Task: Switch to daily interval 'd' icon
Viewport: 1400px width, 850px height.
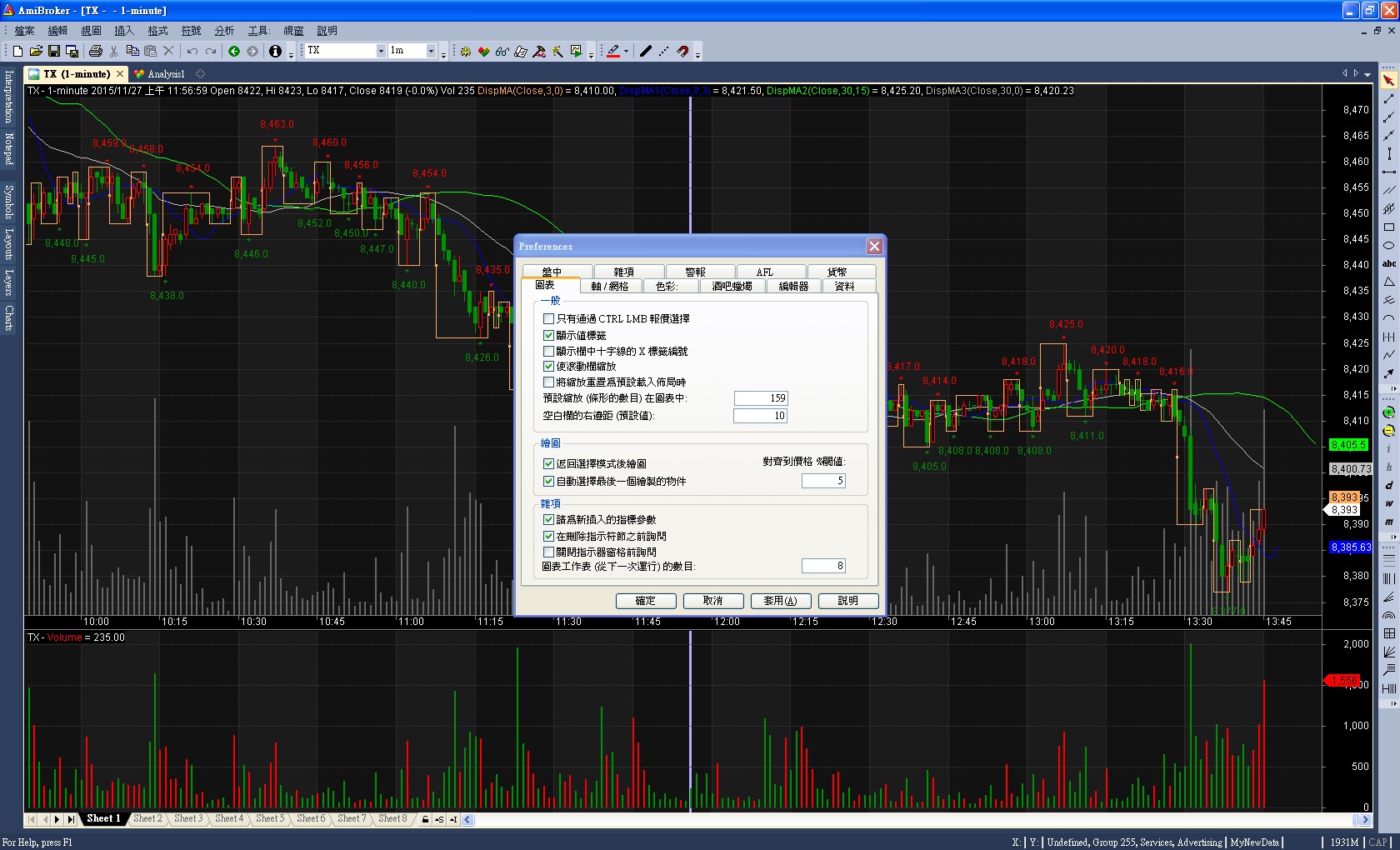Action: [1389, 486]
